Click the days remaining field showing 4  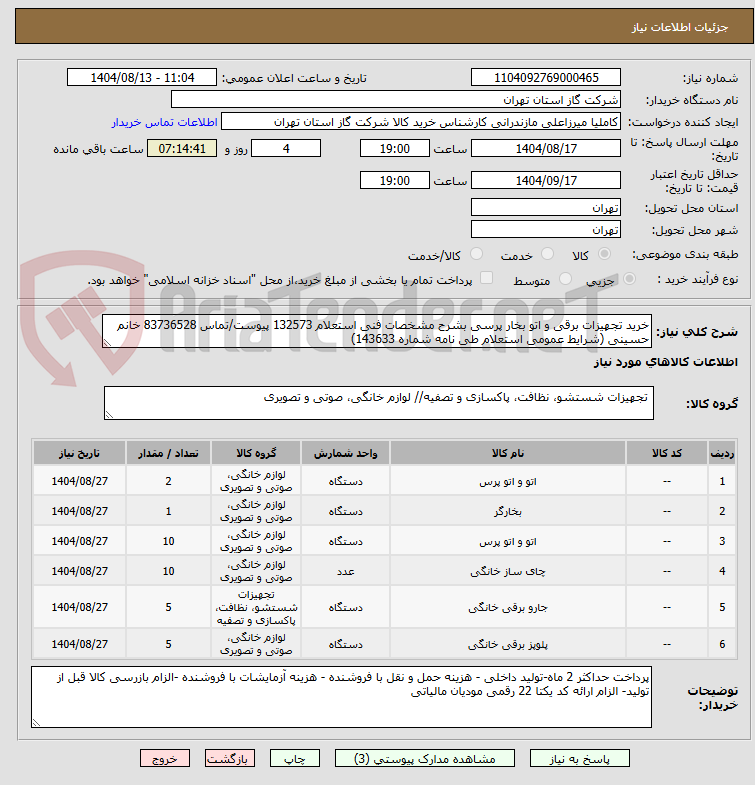(x=286, y=149)
